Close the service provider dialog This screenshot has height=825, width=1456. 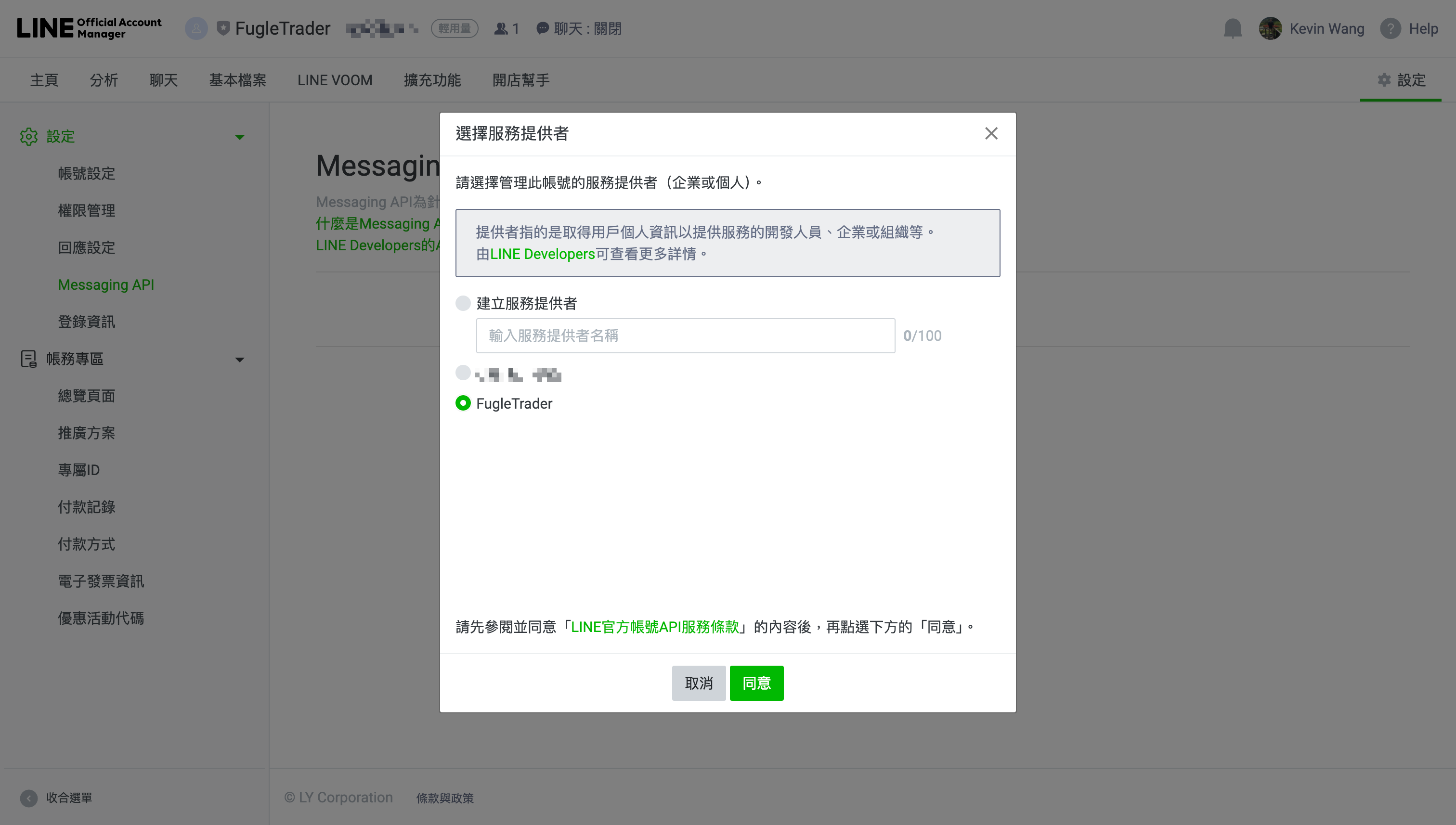click(991, 133)
